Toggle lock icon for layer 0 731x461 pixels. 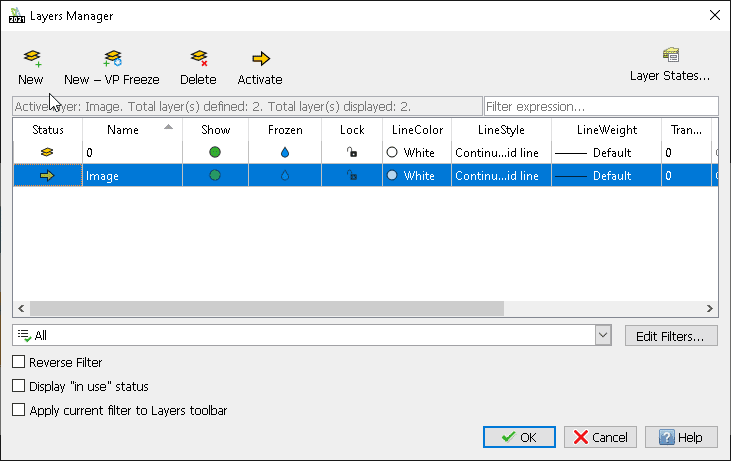[351, 153]
